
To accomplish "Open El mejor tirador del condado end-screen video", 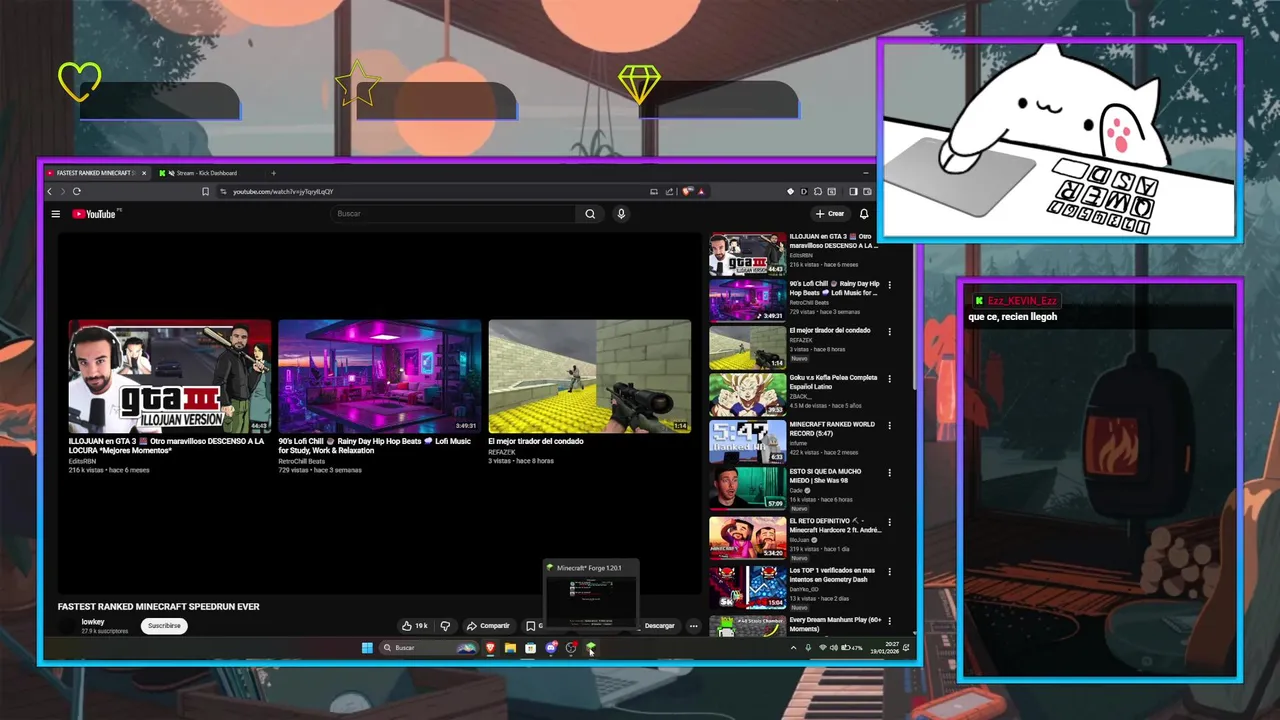I will coord(590,377).
